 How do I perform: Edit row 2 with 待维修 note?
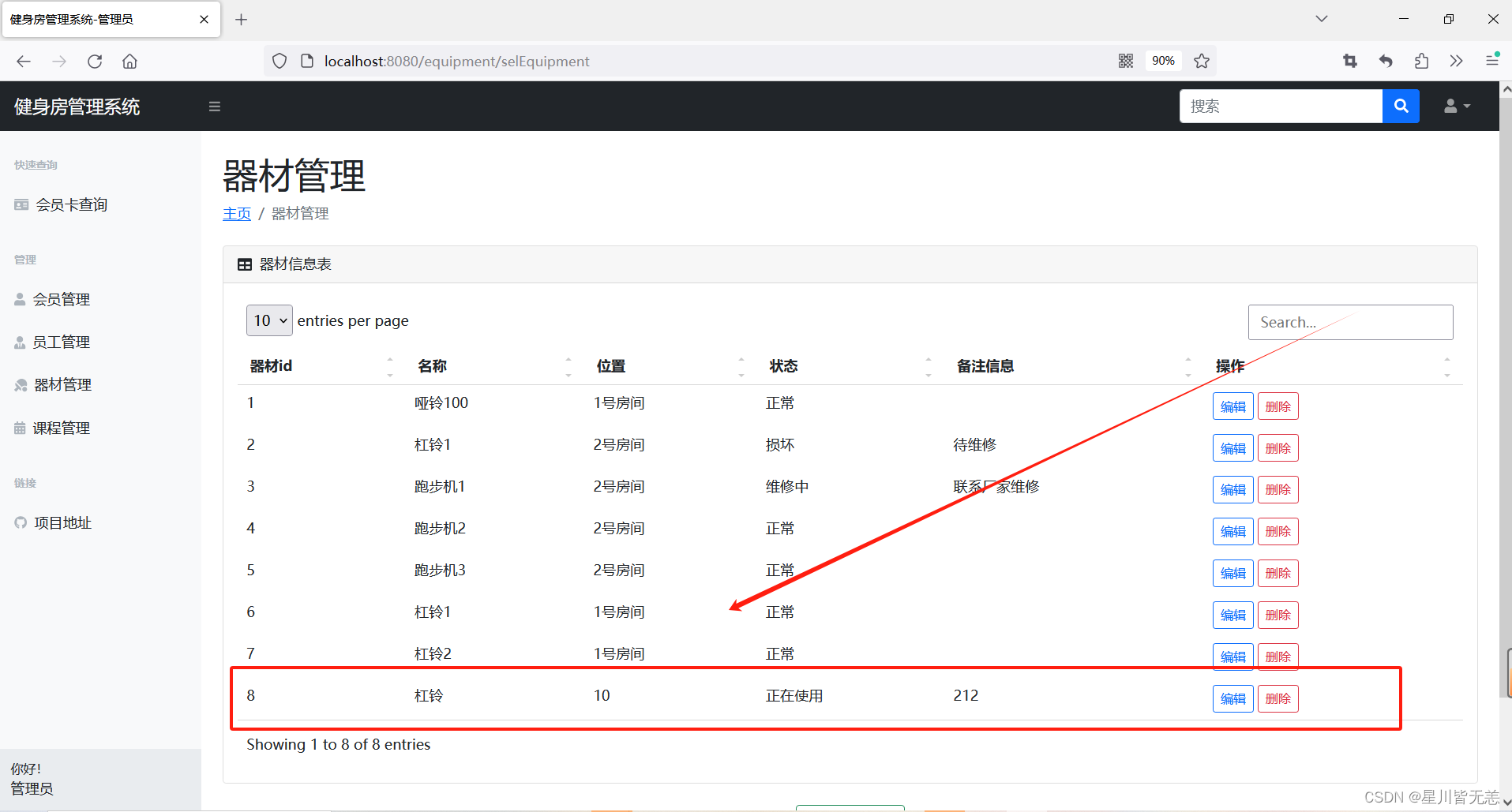[1232, 448]
